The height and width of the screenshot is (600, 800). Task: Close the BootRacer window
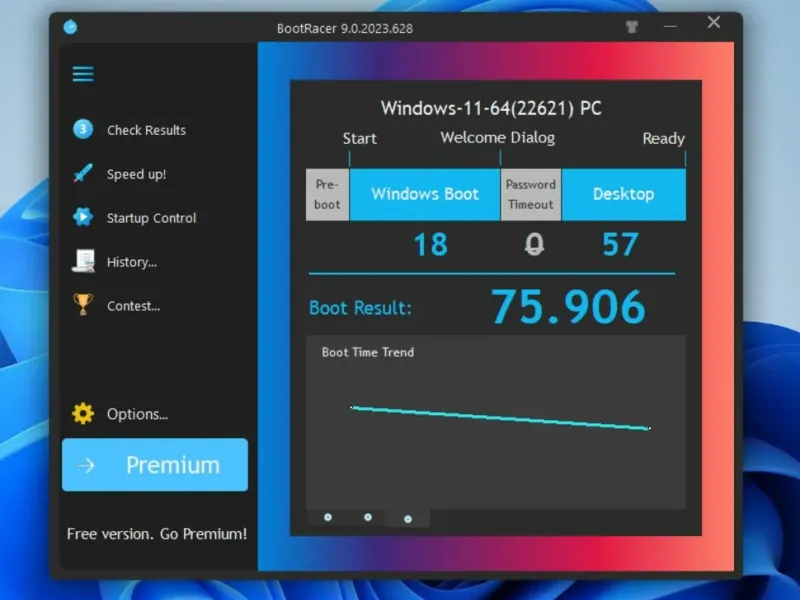714,22
